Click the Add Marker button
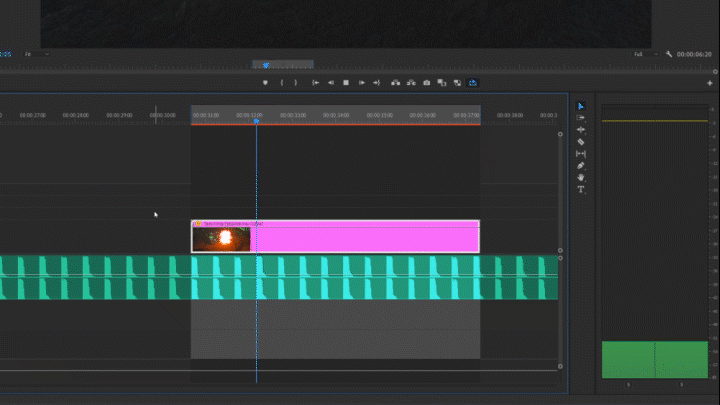This screenshot has width=720, height=405. click(265, 82)
